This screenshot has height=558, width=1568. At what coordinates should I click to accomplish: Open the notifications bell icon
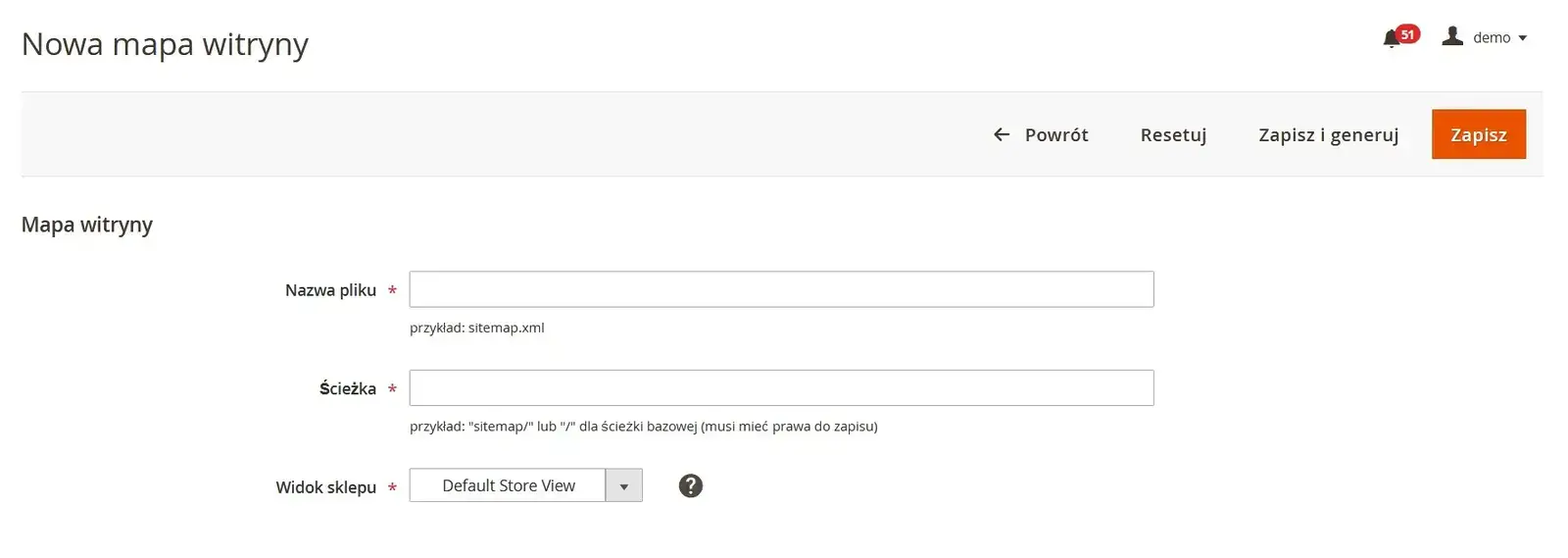pyautogui.click(x=1391, y=39)
